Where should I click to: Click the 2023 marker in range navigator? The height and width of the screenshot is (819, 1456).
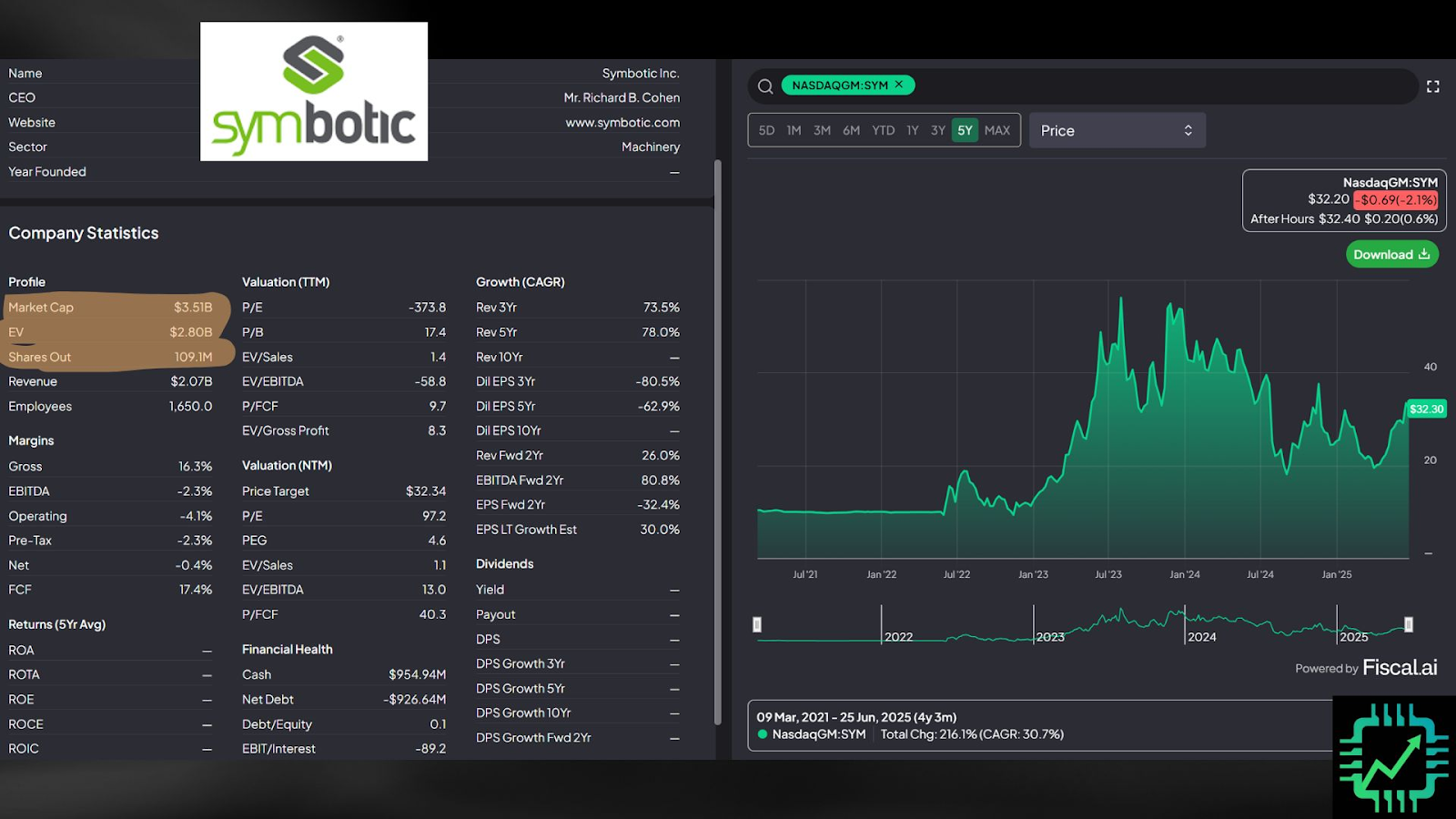(x=1050, y=637)
